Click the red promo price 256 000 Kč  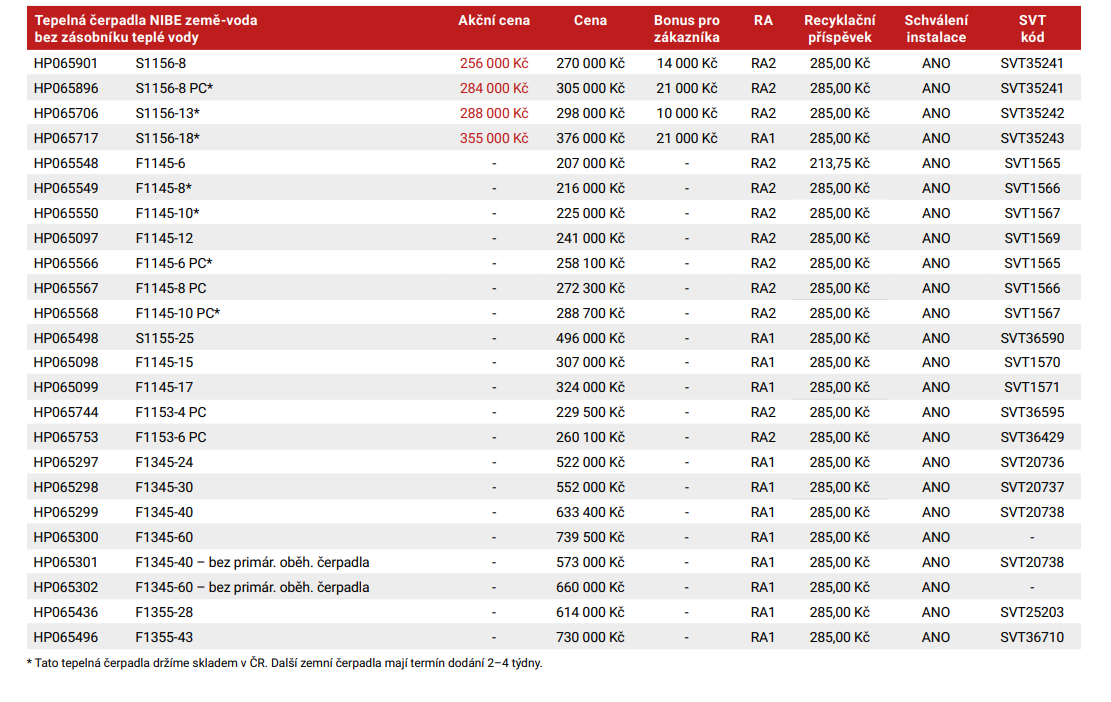coord(494,63)
